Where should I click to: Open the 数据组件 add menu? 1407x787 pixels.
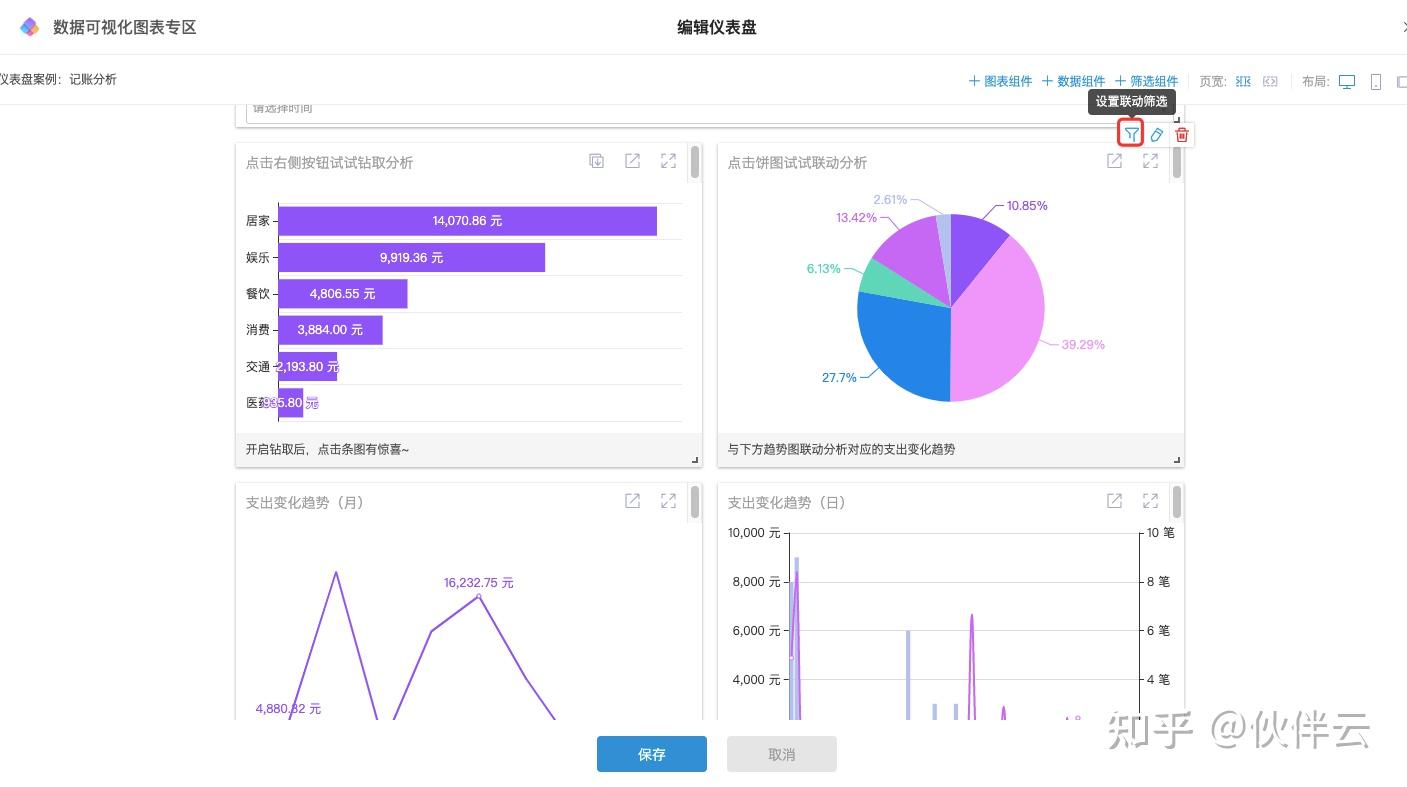1073,81
